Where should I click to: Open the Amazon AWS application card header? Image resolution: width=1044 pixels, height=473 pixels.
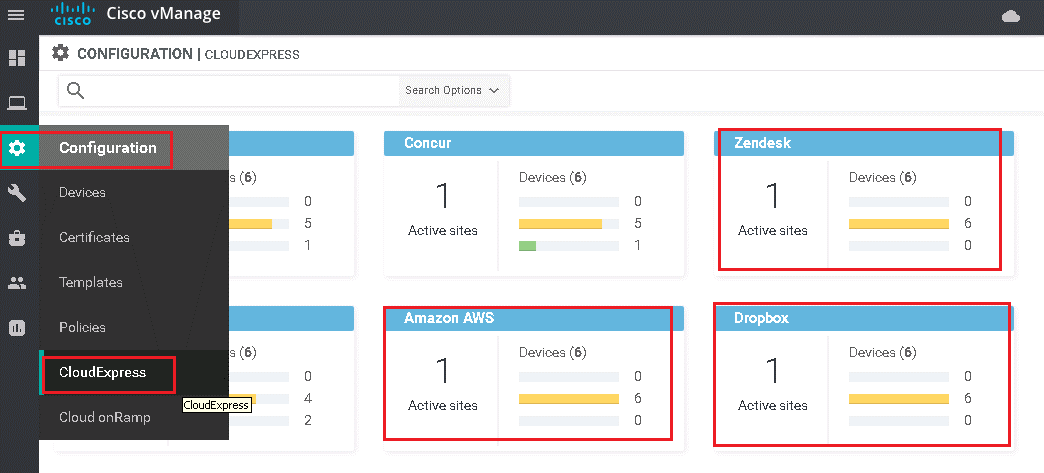pos(534,318)
